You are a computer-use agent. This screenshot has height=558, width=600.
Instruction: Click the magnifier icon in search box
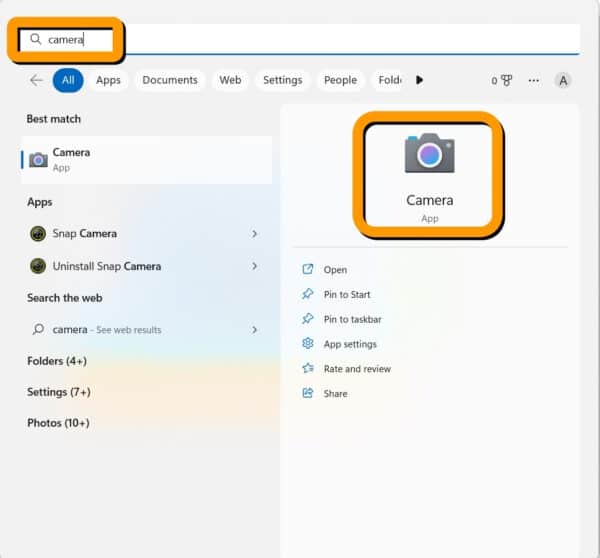pyautogui.click(x=36, y=39)
